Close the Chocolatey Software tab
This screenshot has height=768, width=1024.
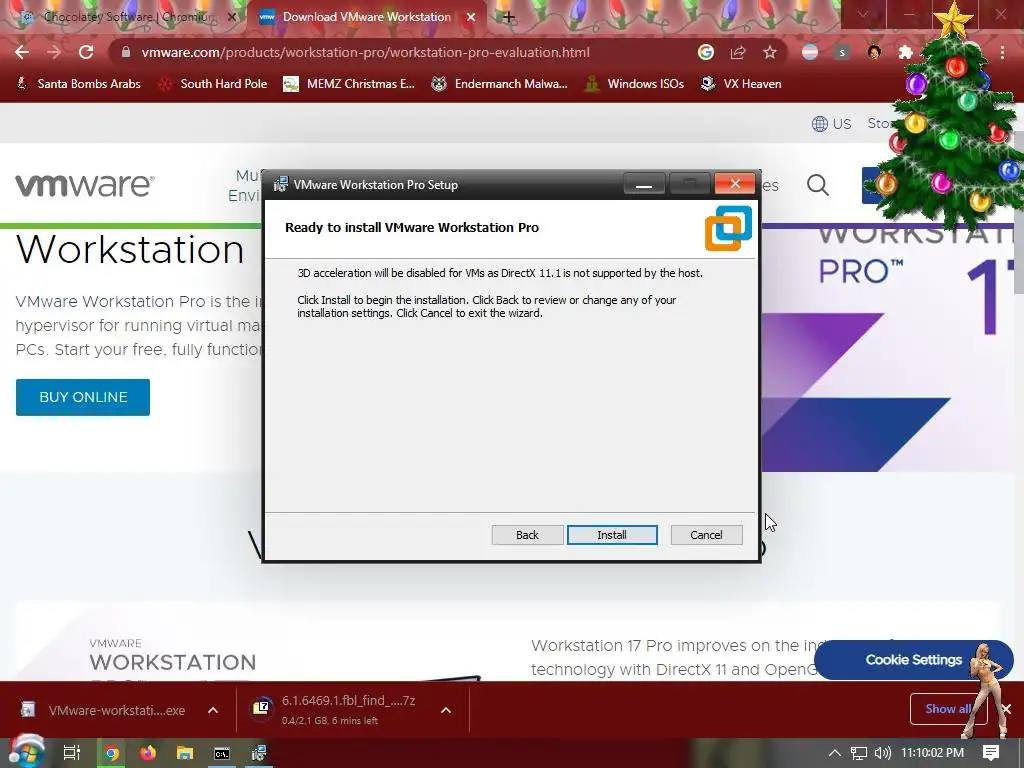231,18
